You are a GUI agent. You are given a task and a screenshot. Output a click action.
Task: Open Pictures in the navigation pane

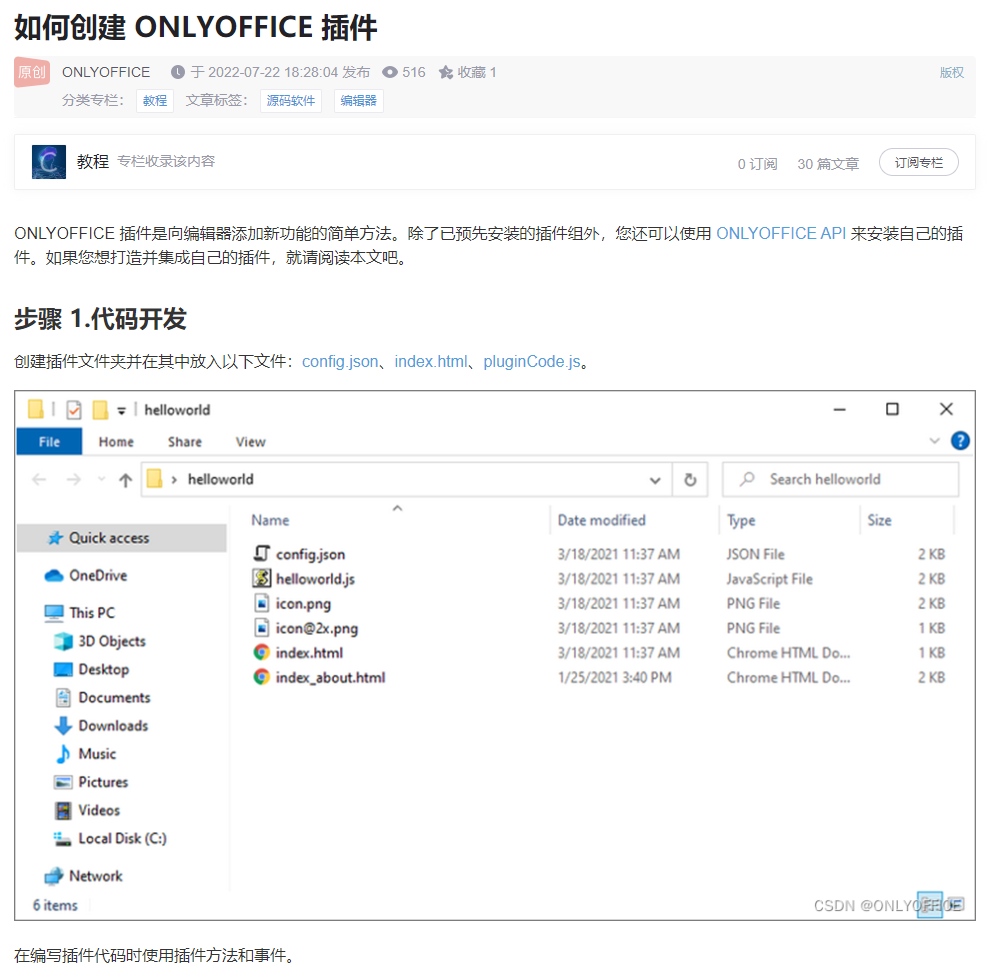pyautogui.click(x=91, y=783)
